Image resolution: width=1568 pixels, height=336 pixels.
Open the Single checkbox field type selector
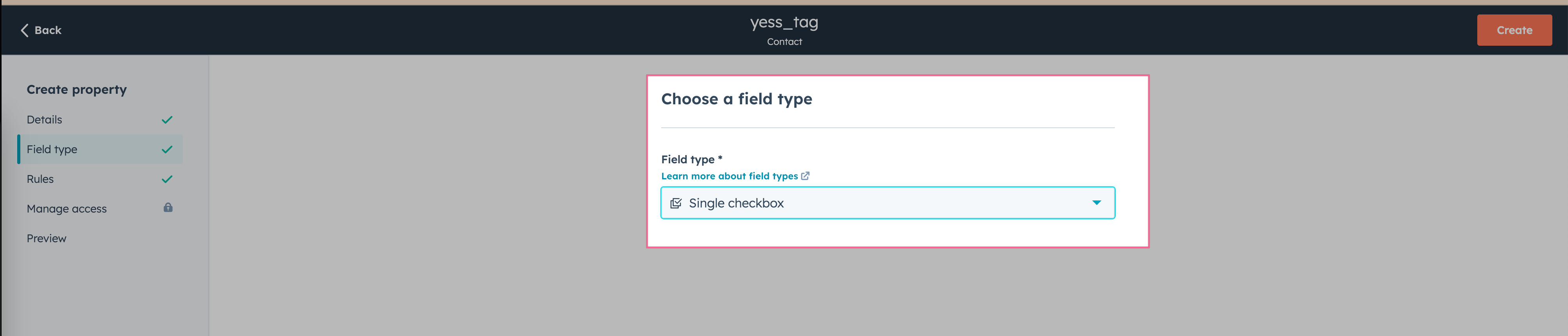point(888,203)
